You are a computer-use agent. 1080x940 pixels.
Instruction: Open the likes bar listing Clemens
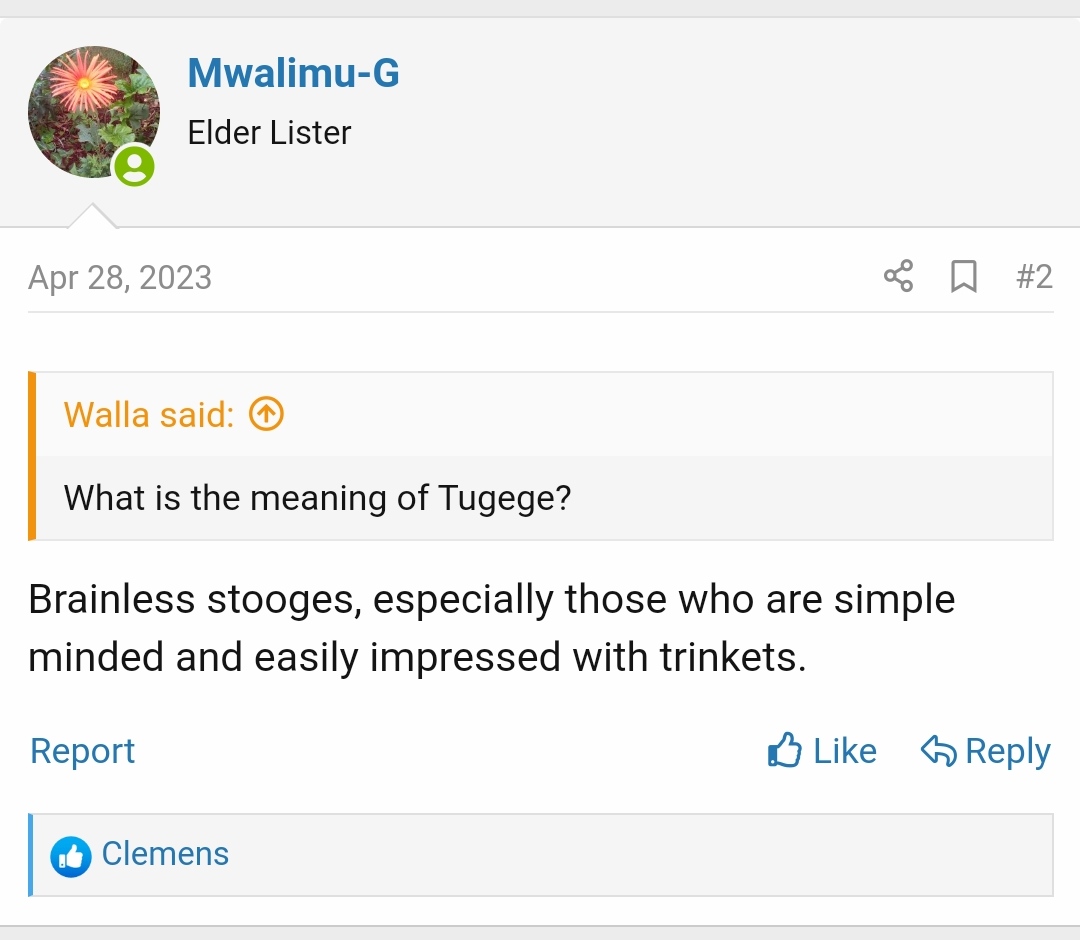541,855
